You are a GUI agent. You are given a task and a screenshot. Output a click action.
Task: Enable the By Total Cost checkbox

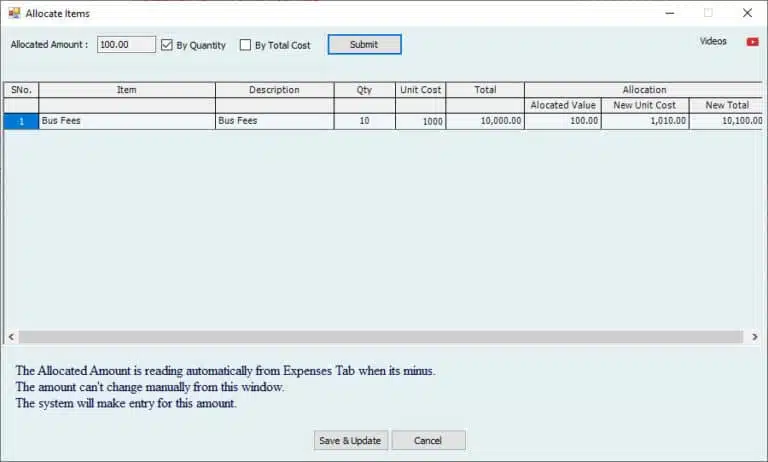pos(246,45)
